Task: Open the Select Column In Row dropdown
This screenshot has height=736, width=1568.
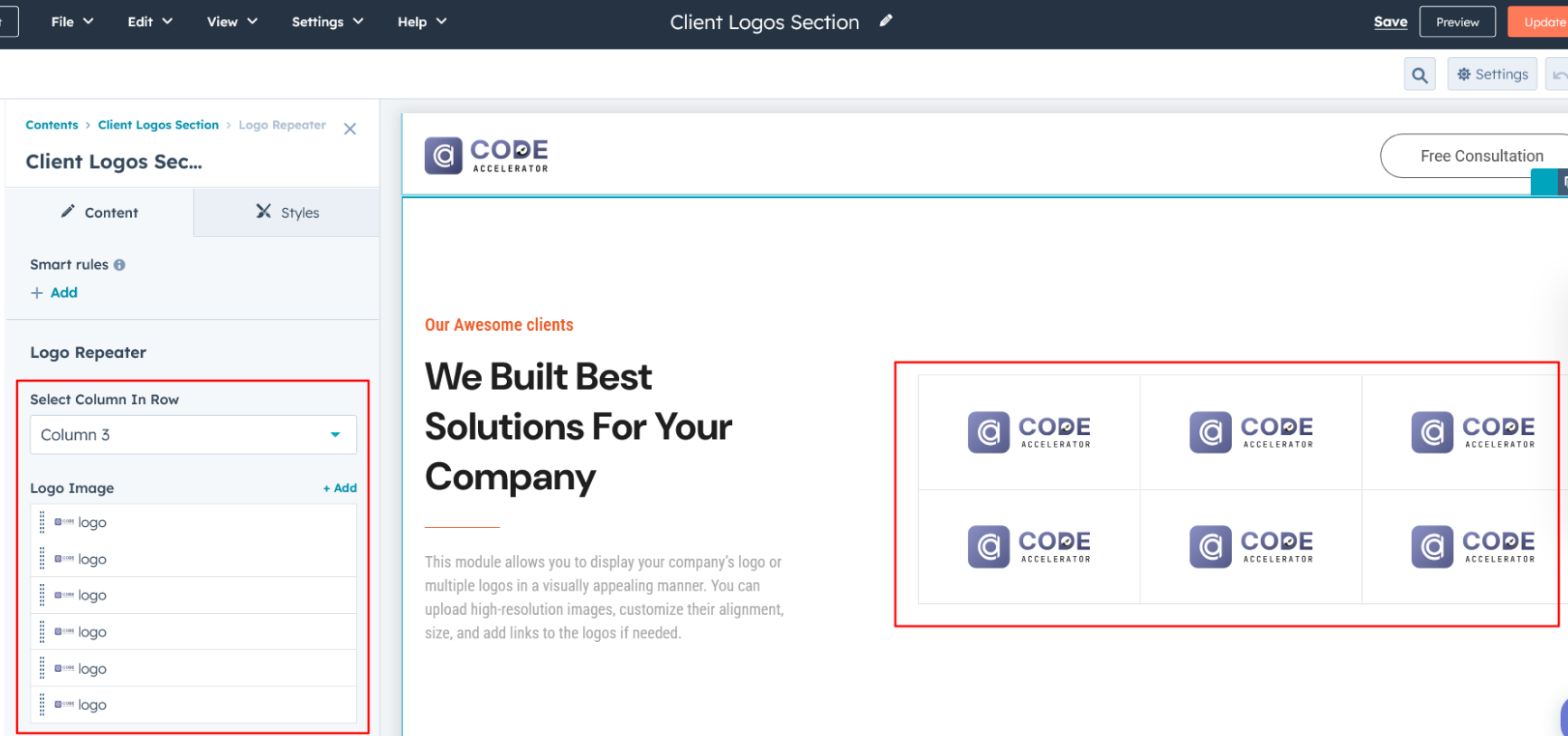Action: coord(192,435)
